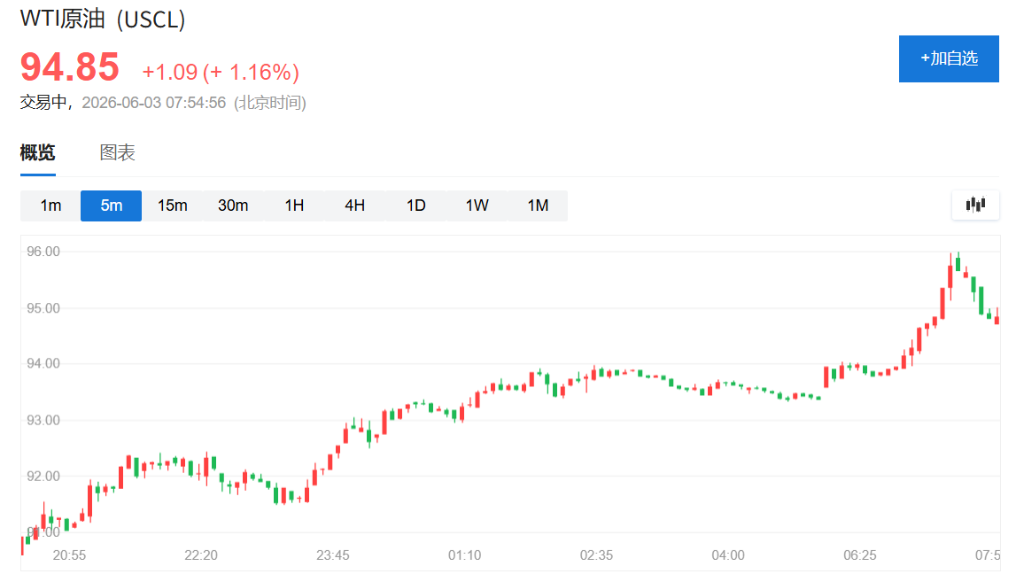Click the 02:35 time axis label
Viewport: 1024px width, 580px height.
tap(596, 555)
